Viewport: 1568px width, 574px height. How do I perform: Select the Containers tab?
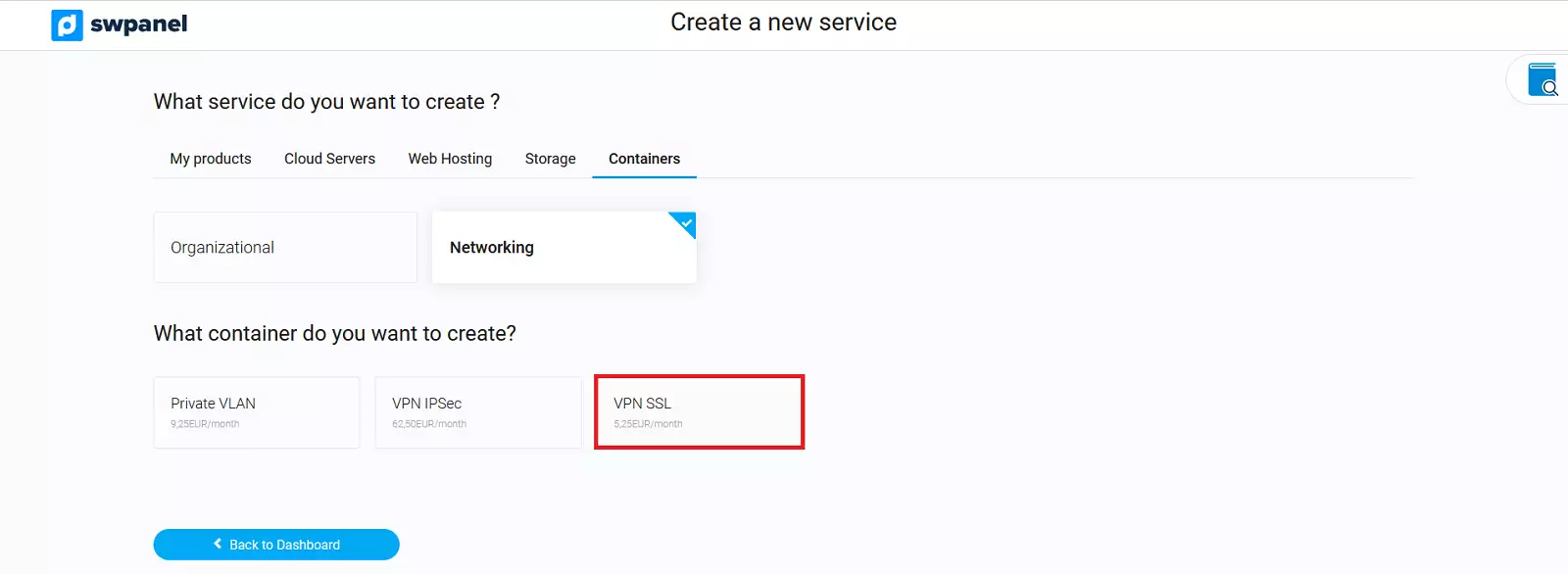point(644,159)
